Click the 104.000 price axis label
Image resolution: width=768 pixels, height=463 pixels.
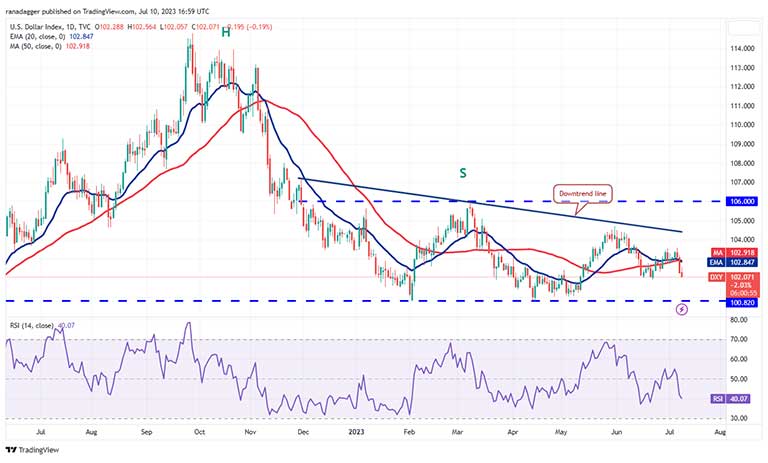tap(742, 240)
